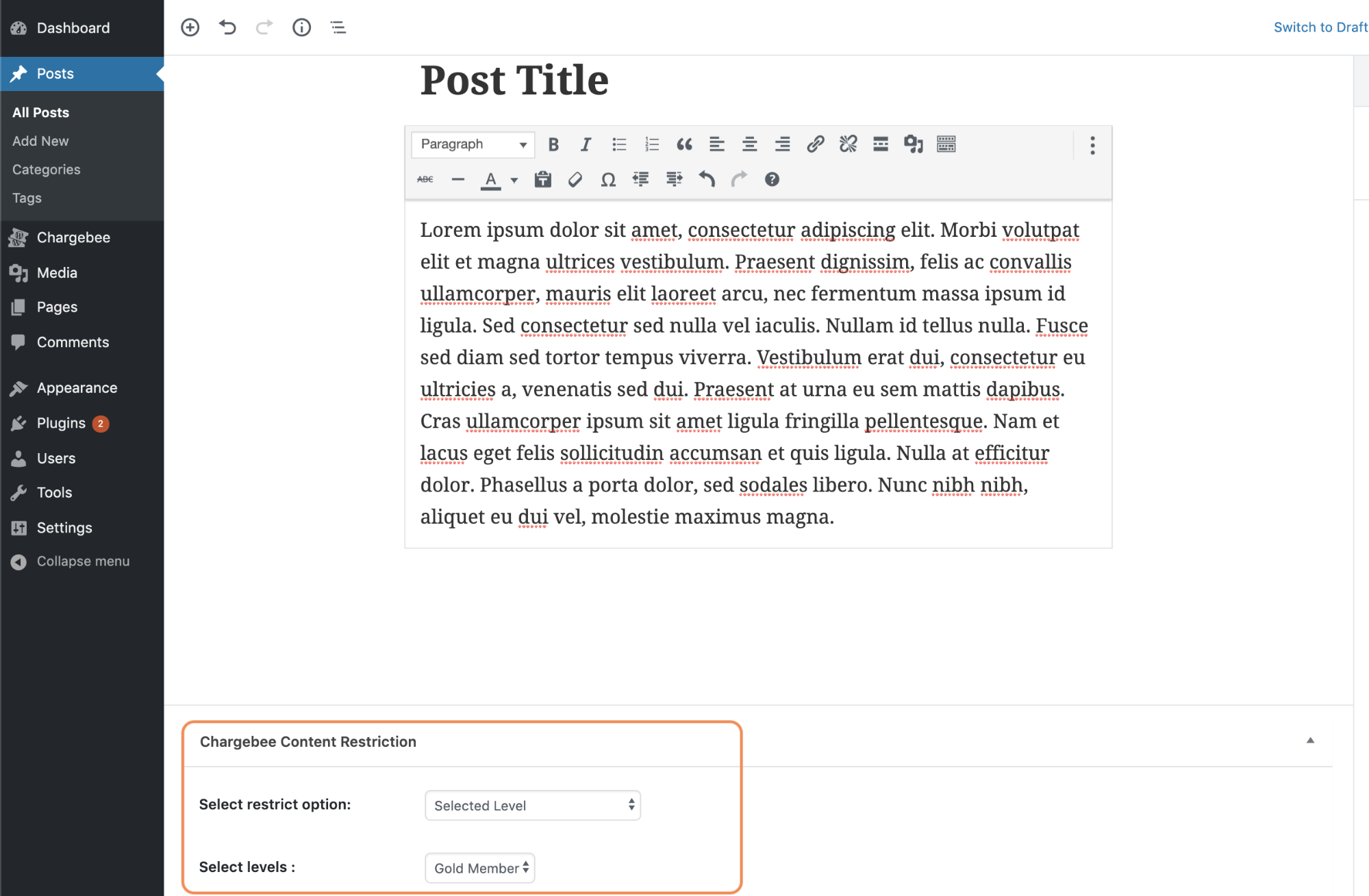This screenshot has height=896, width=1369.
Task: Open keyboard shortcuts help icon
Action: pyautogui.click(x=772, y=179)
